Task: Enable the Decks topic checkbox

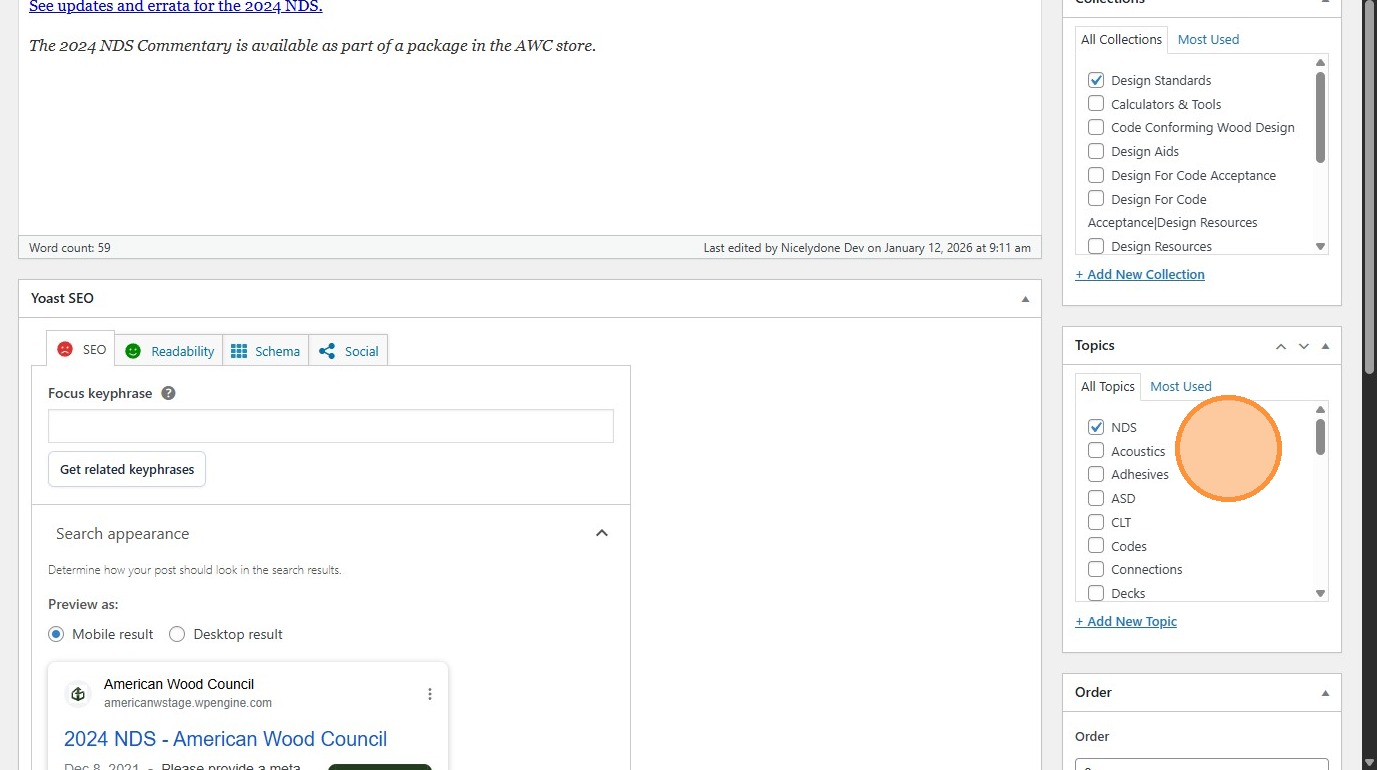Action: tap(1096, 593)
